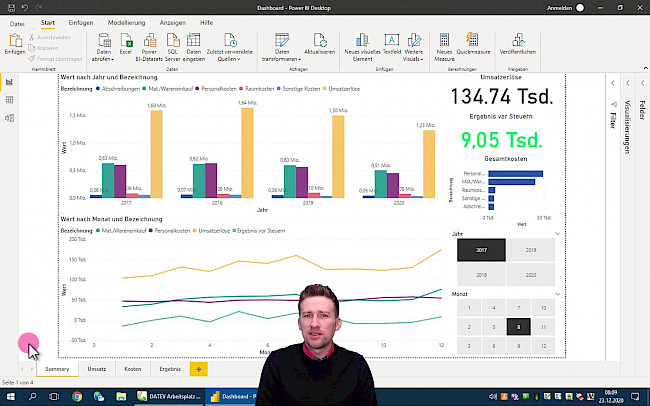
Task: Open the Daten abrufen dropdown
Action: (x=104, y=47)
